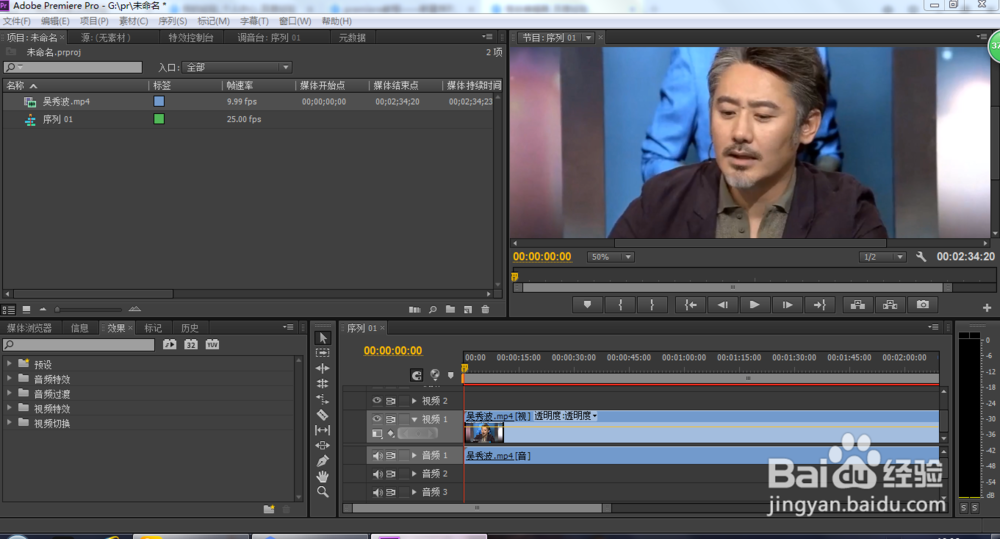Collapse the 视频 1 track

tap(415, 419)
